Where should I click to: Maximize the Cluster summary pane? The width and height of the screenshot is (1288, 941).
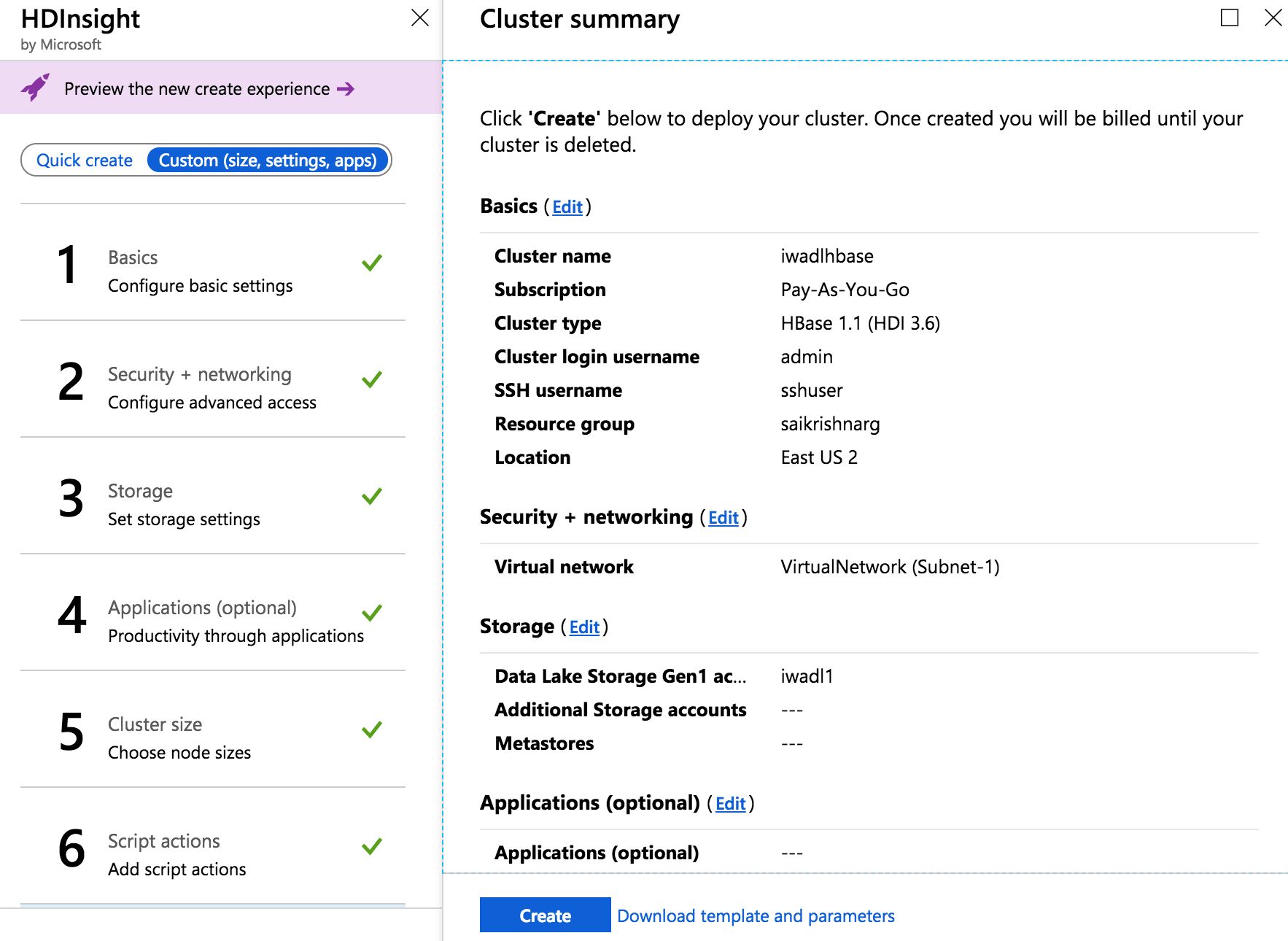(x=1230, y=18)
